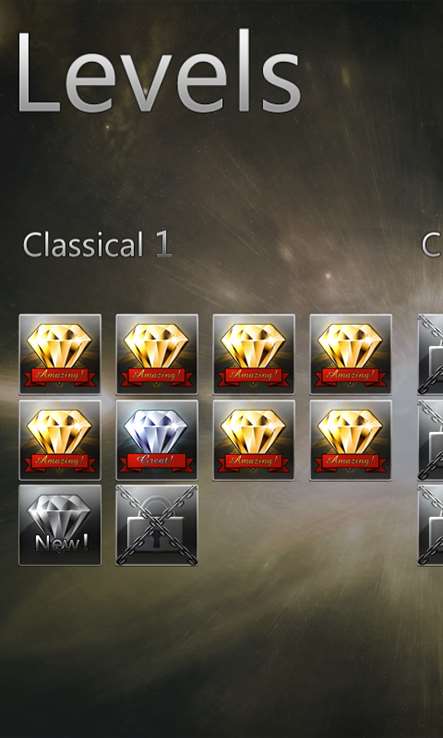Tap the middle locked level in next section
This screenshot has width=443, height=738.
[x=430, y=440]
